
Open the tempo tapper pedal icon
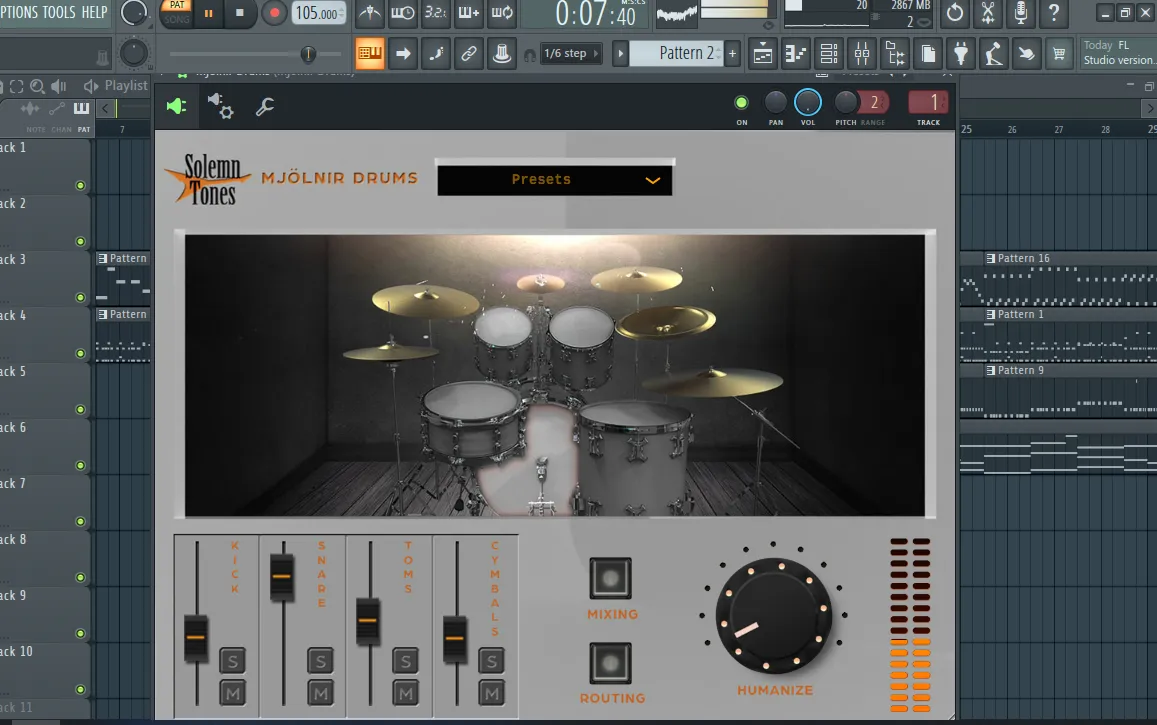click(x=994, y=54)
